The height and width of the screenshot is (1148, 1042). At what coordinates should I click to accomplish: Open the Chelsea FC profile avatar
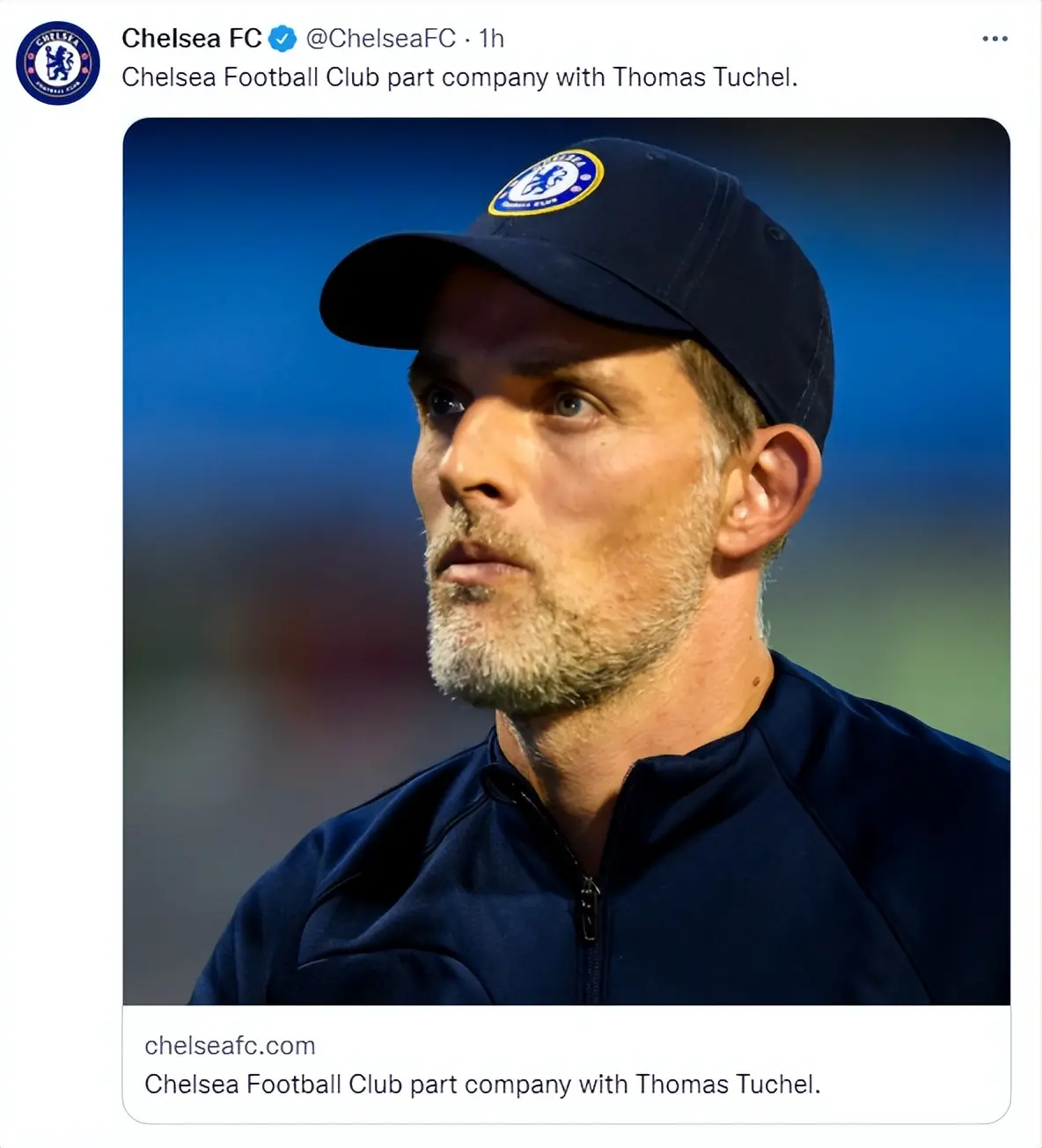[58, 63]
